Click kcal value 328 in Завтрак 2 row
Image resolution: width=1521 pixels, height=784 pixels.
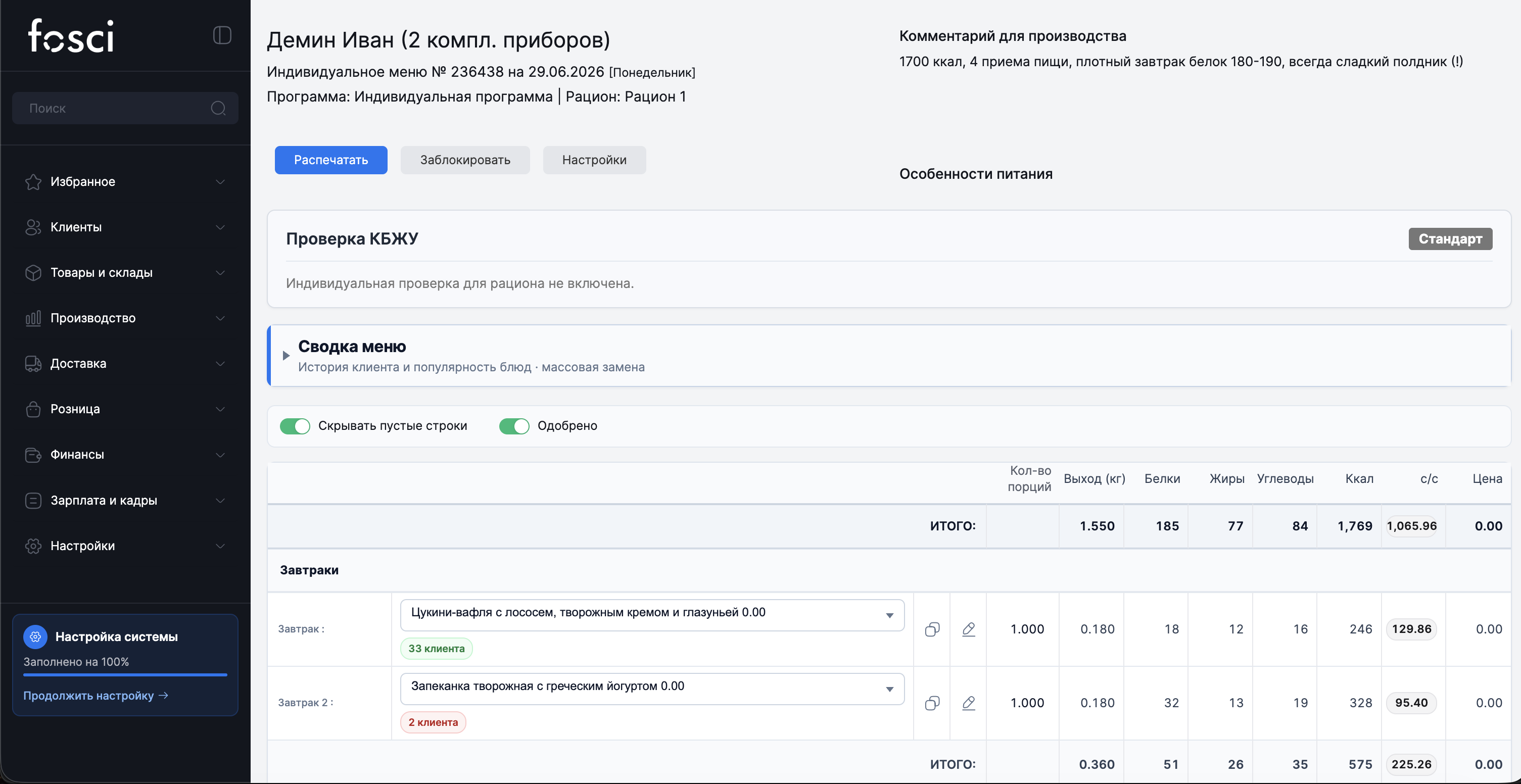pos(1360,703)
